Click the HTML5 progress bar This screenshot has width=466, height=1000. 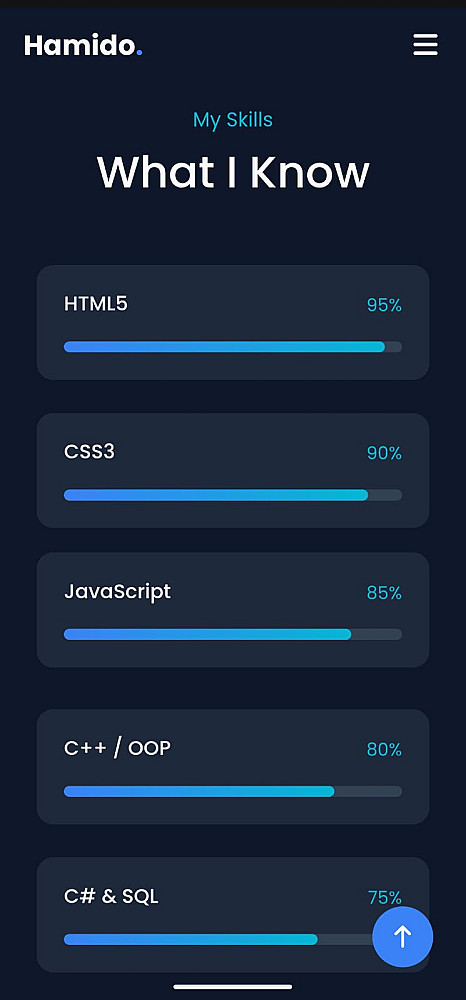pyautogui.click(x=233, y=347)
